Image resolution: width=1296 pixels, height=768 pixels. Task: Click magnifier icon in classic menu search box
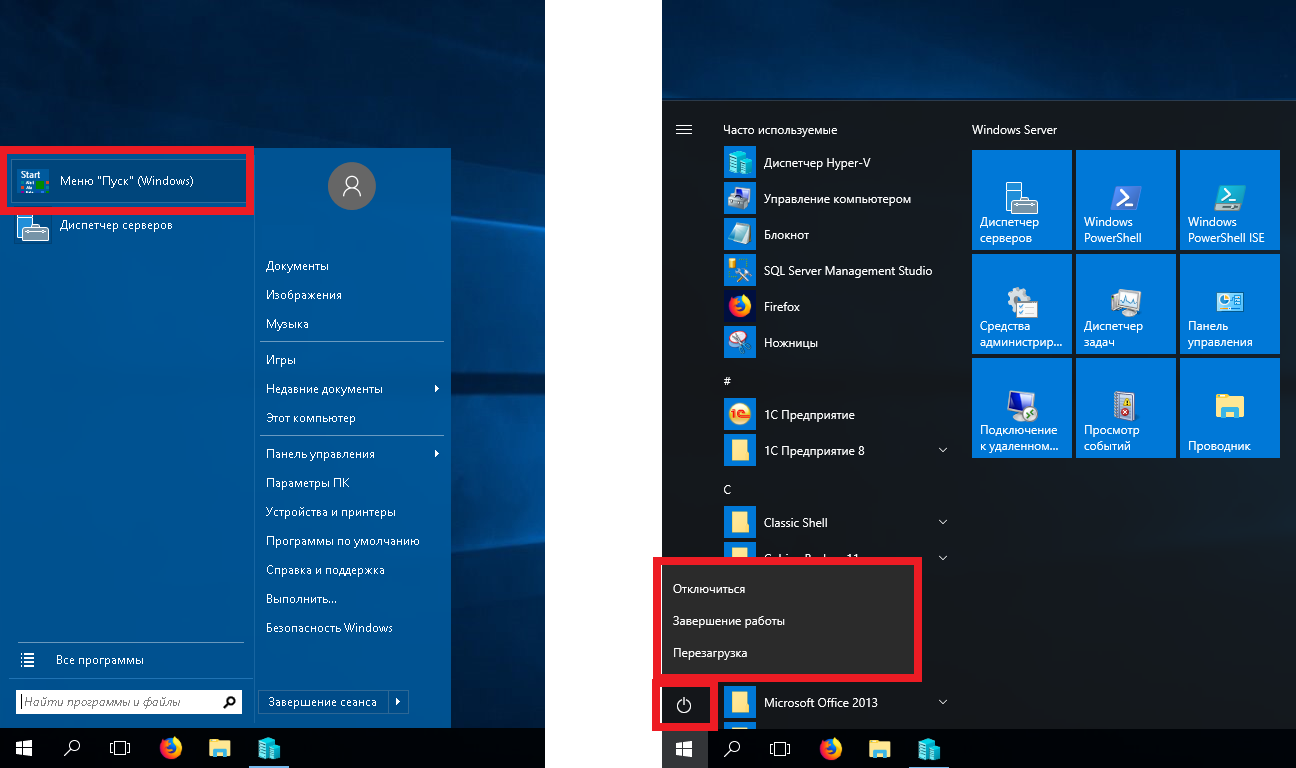(230, 702)
